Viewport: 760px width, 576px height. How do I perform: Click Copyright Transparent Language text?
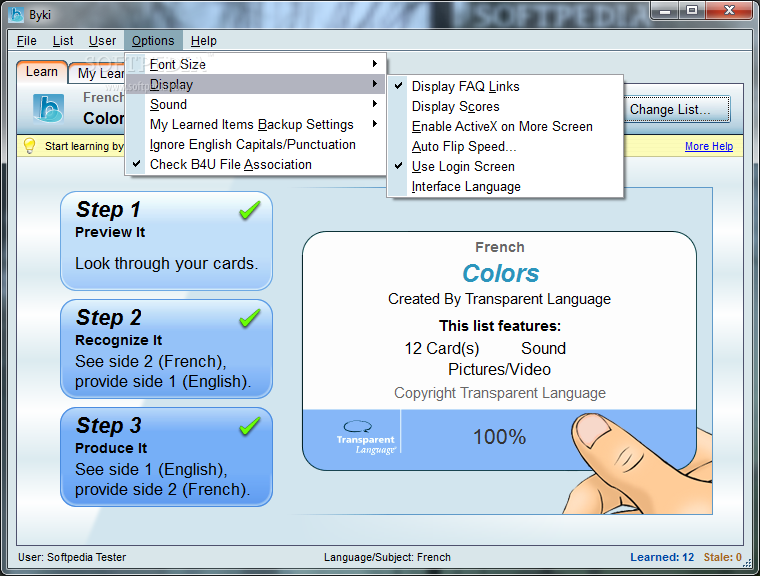[500, 393]
